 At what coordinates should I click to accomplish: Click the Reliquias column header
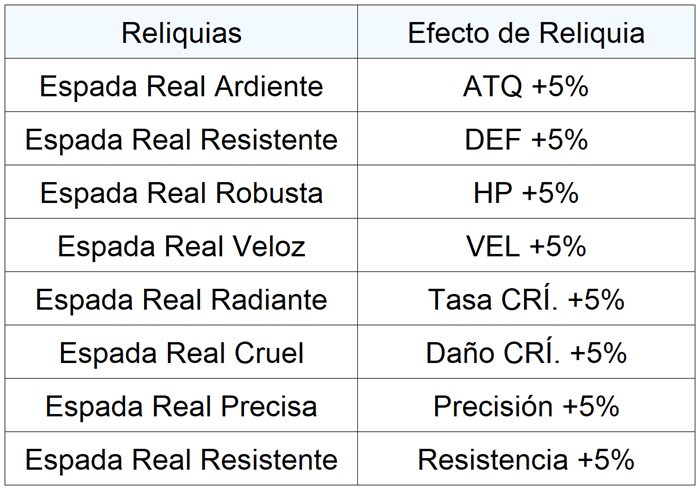(x=181, y=33)
